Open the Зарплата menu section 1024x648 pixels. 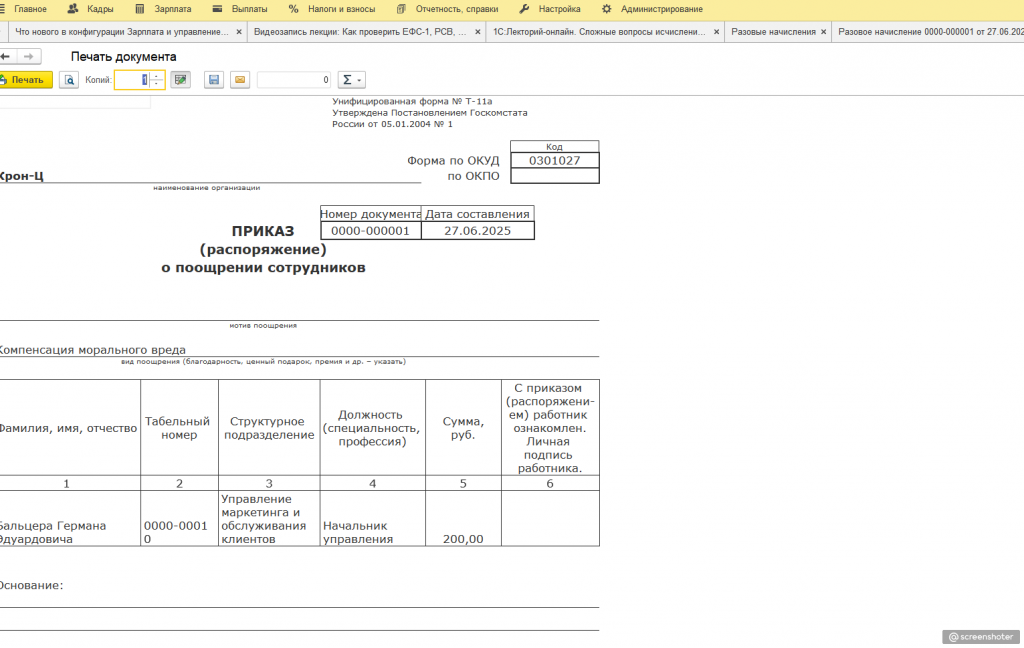(173, 9)
